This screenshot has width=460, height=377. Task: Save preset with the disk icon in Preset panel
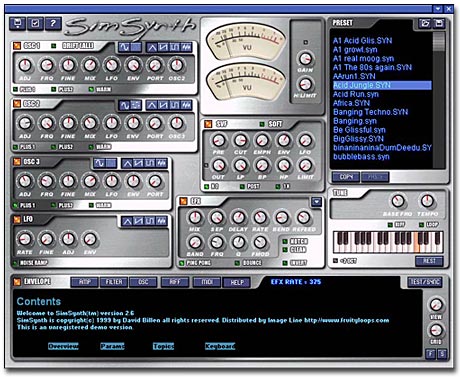point(439,23)
